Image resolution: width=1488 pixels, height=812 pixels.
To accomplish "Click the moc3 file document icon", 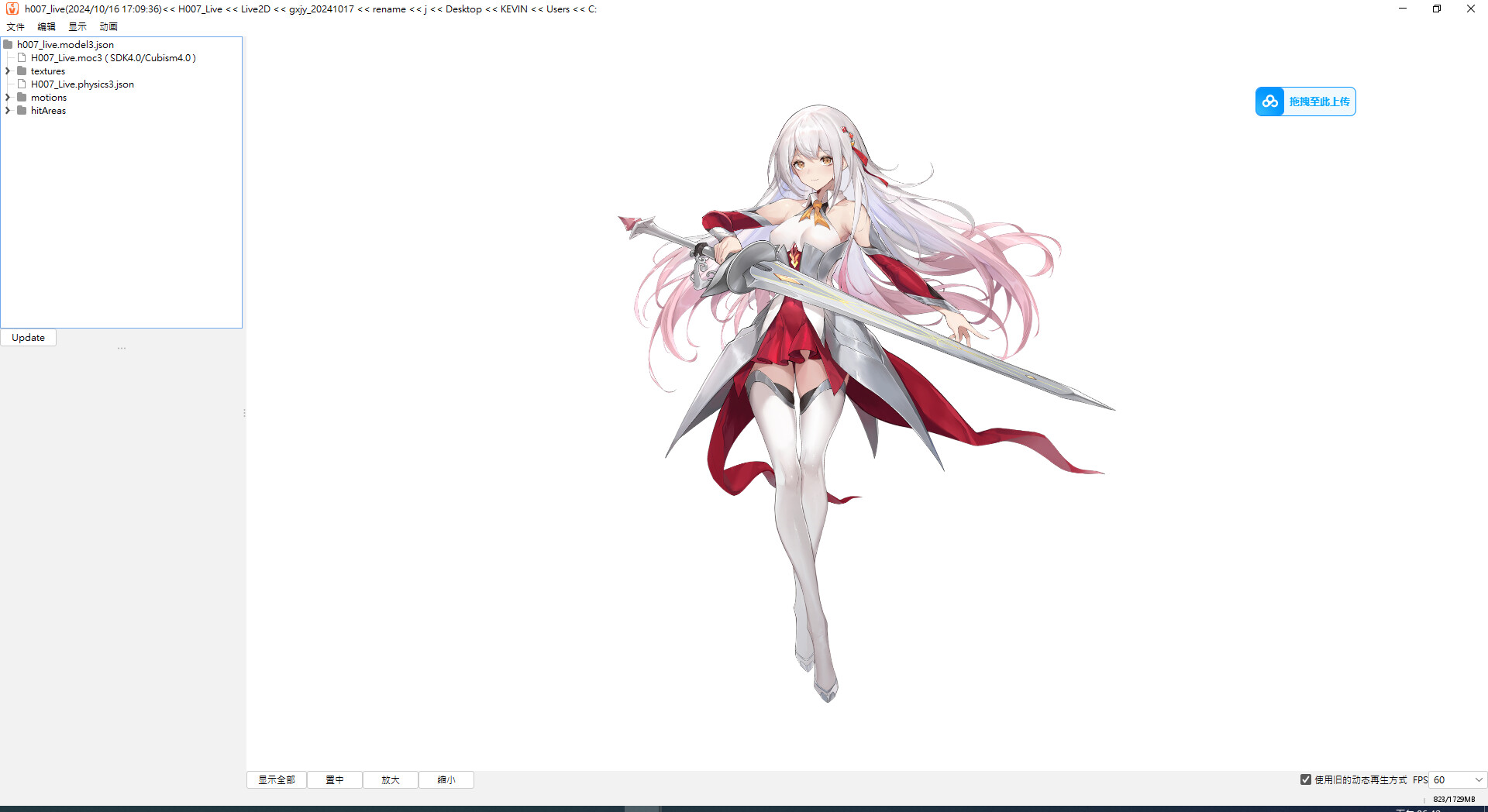I will tap(22, 58).
